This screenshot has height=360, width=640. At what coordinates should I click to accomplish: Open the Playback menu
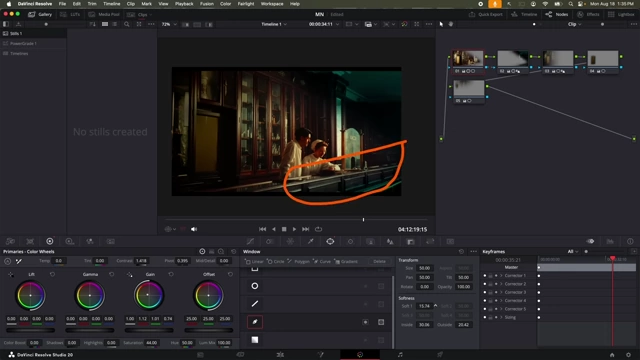[184, 4]
